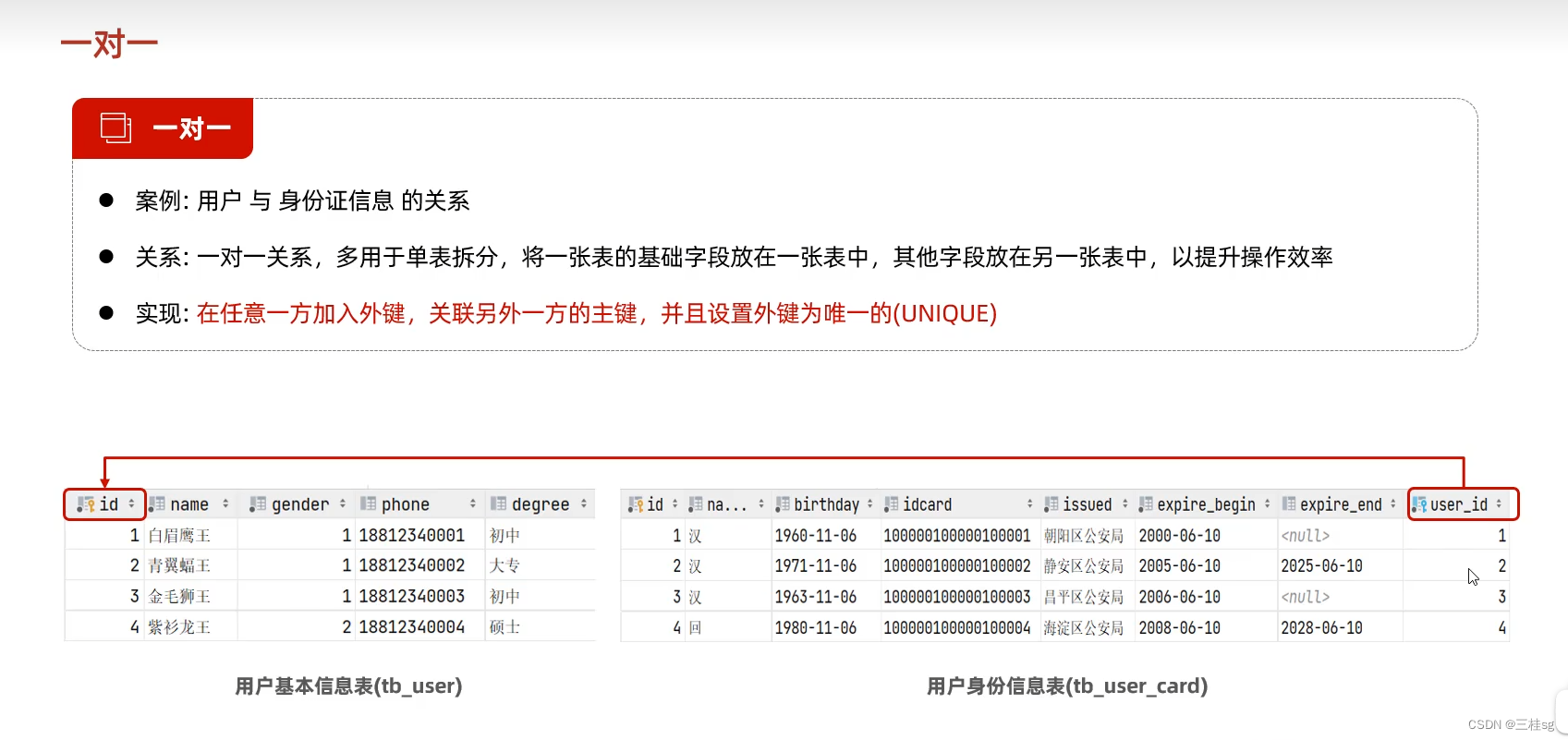1568x740 pixels.
Task: Sort by expire_end column arrows
Action: point(1393,504)
